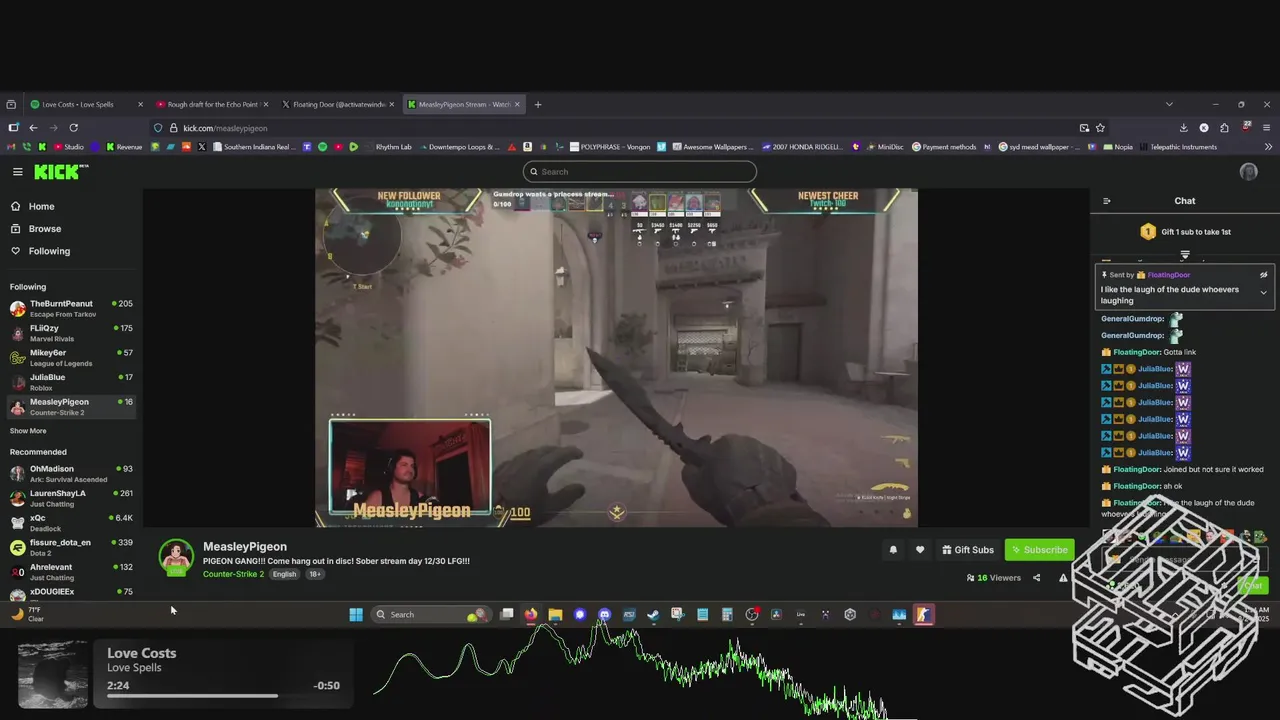Click the stream video player
1280x720 pixels.
pos(616,358)
